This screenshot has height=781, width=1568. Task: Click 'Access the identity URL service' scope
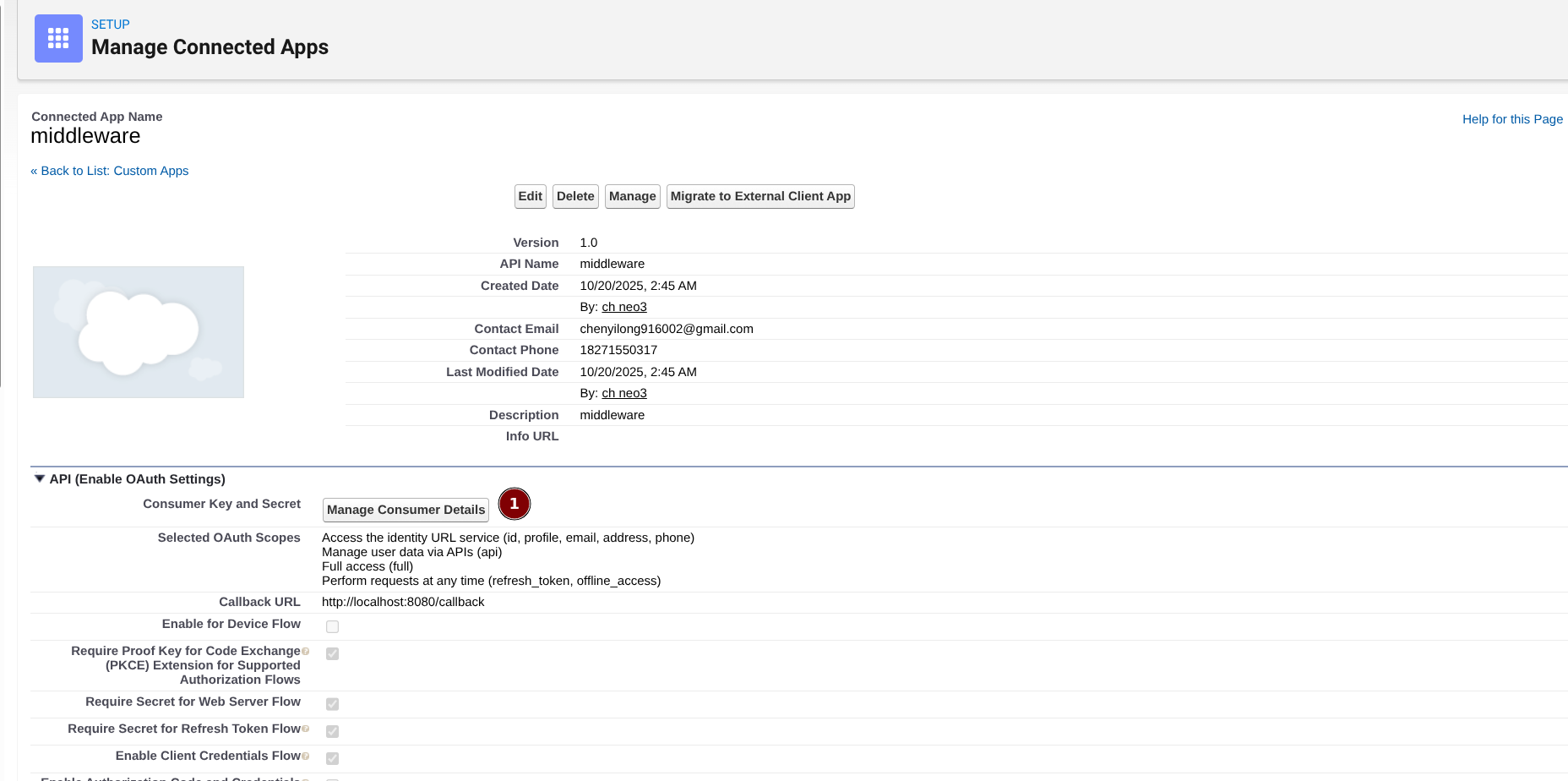pyautogui.click(x=508, y=538)
